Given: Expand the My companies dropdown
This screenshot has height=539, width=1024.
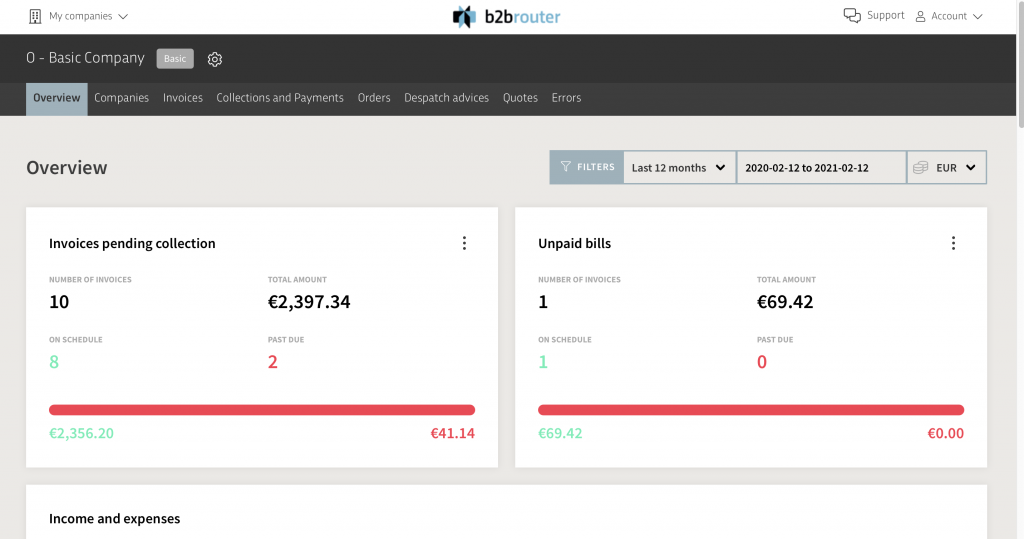Looking at the screenshot, I should (88, 16).
